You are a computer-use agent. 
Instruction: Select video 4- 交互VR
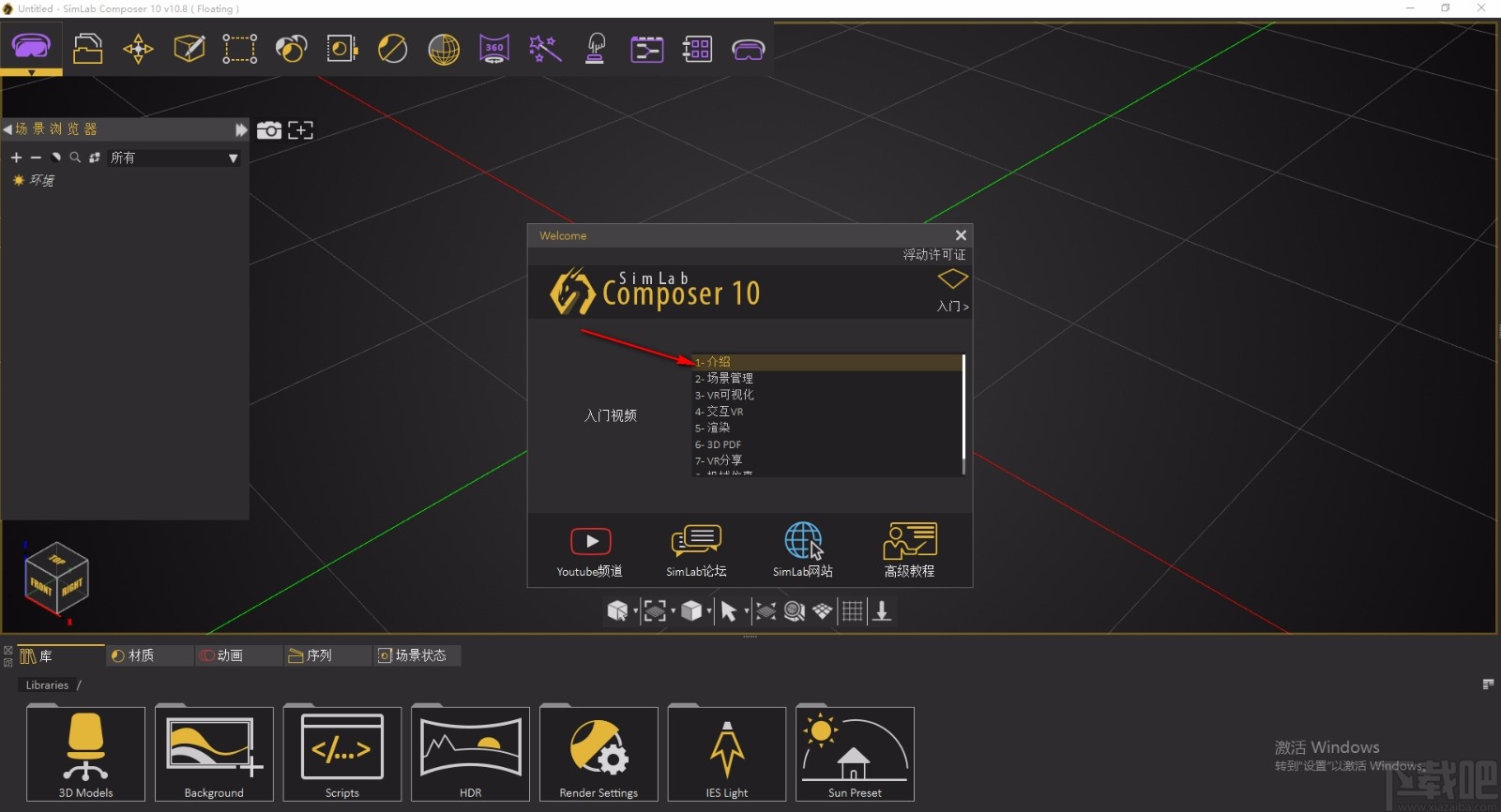pos(827,412)
